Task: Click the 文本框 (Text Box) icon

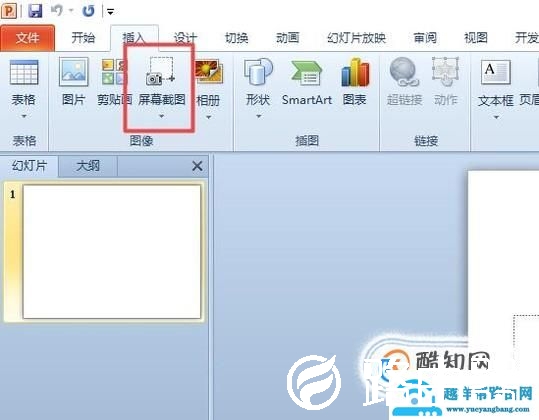Action: [x=495, y=72]
